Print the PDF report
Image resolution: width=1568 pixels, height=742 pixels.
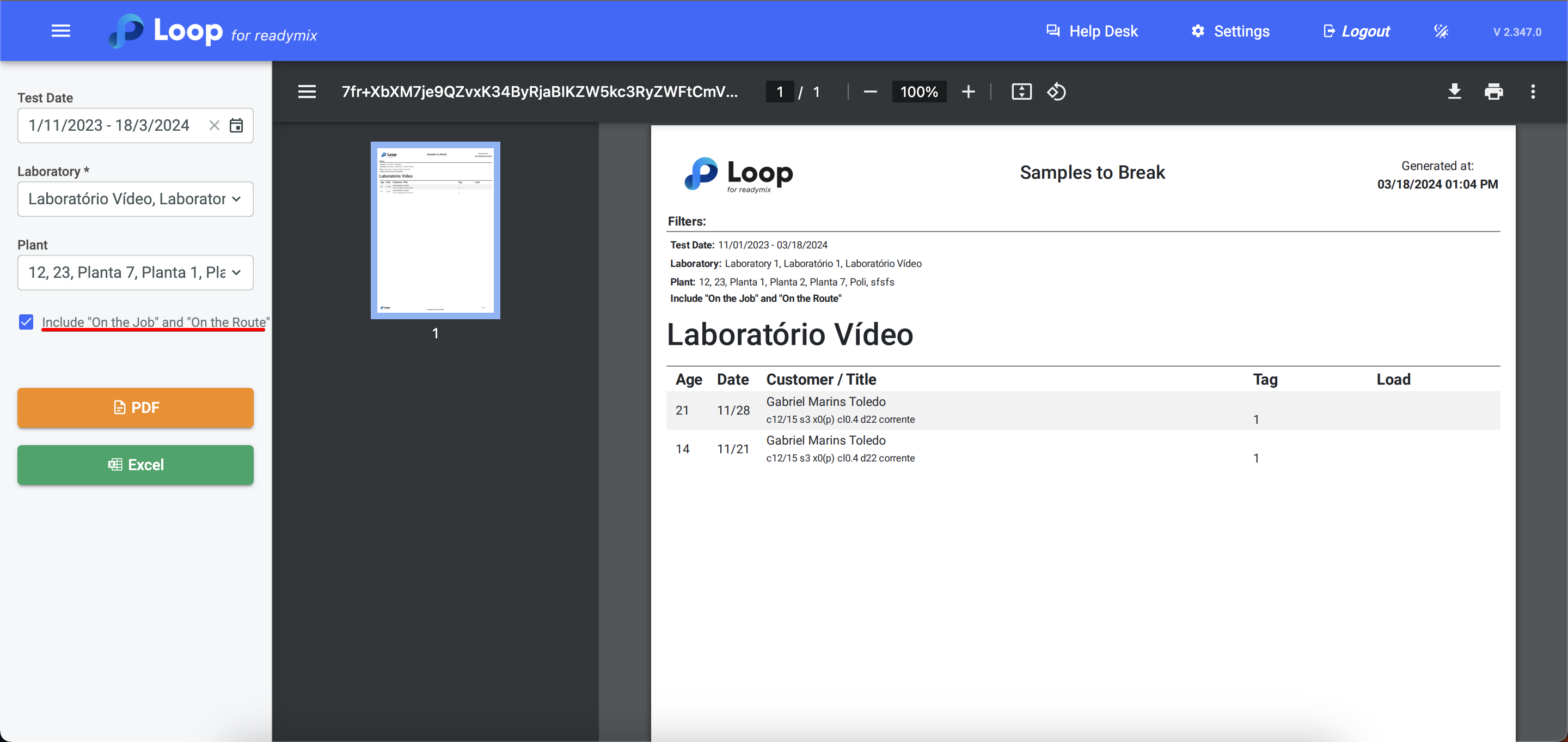click(1493, 92)
